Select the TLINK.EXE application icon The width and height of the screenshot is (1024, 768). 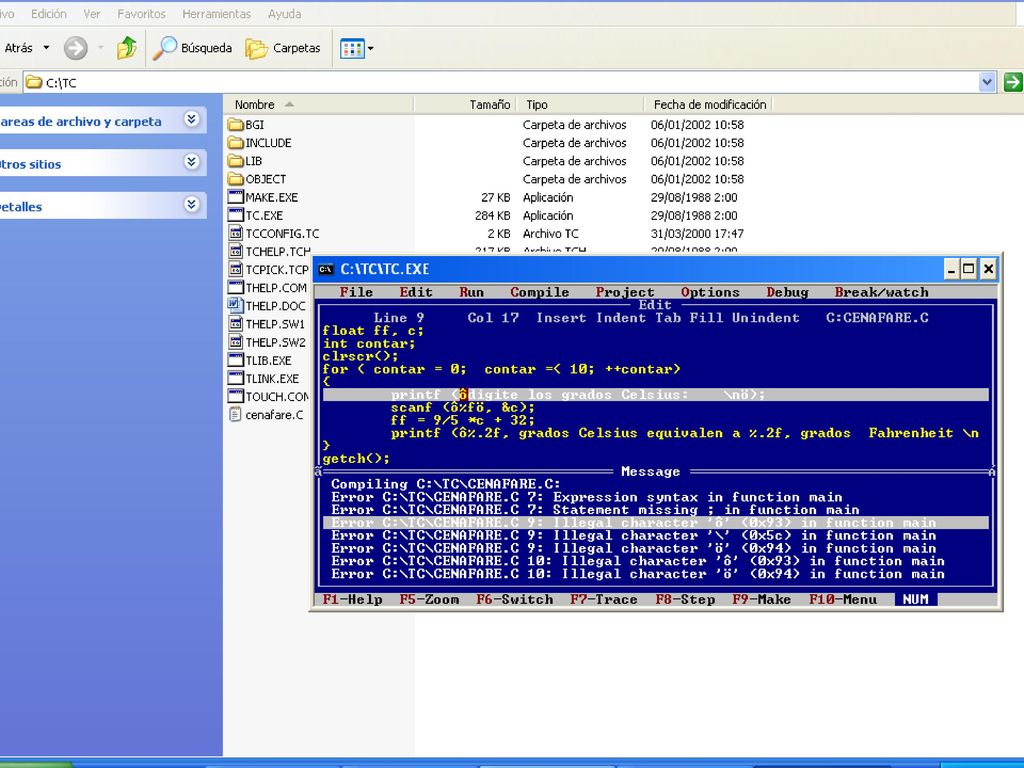click(235, 378)
